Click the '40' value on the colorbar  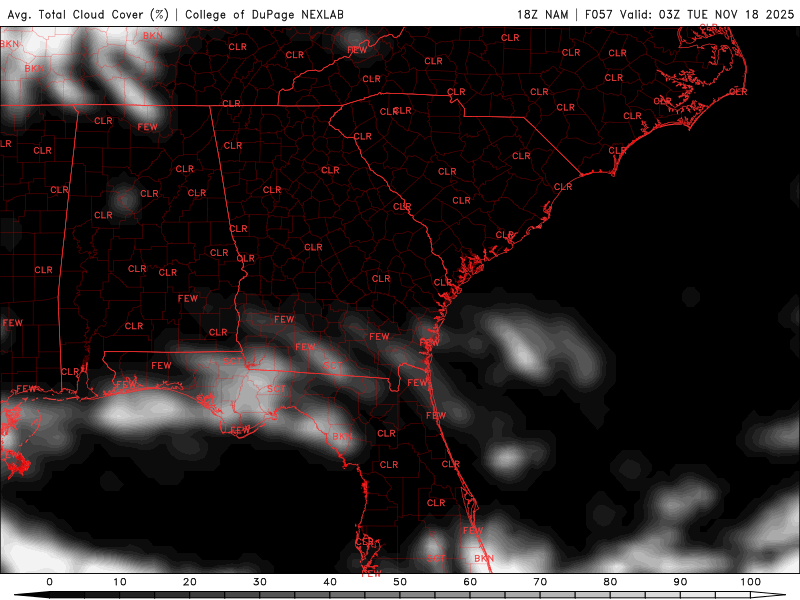click(330, 582)
